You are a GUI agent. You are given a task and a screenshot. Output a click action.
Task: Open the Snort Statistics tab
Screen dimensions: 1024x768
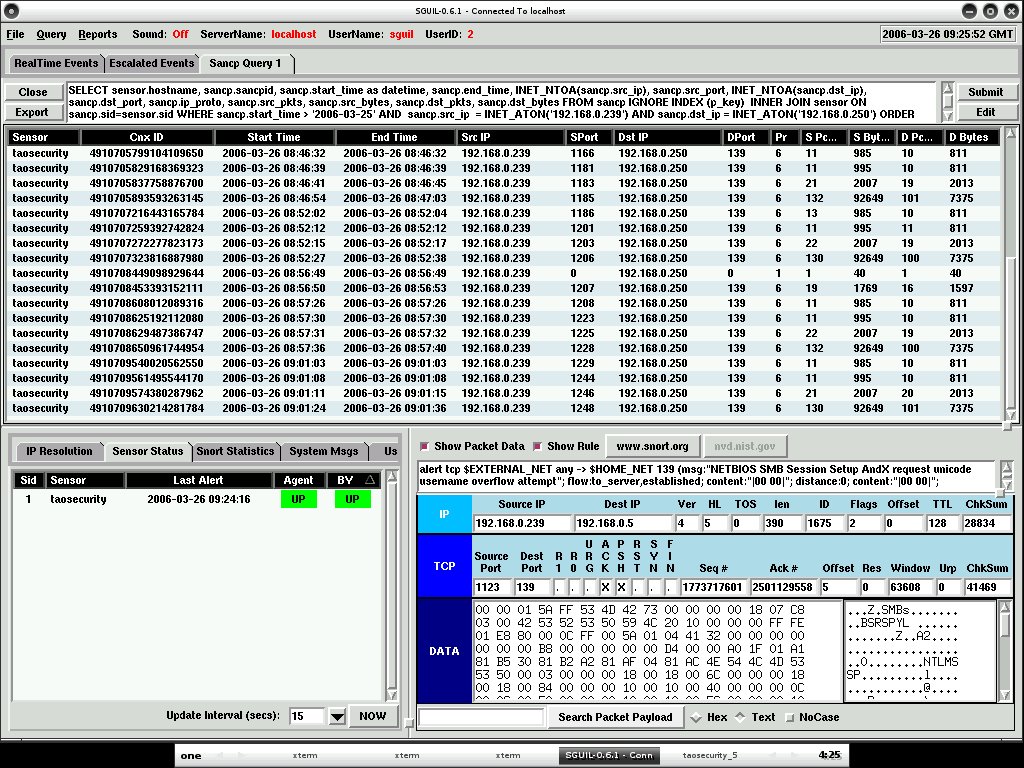(x=235, y=451)
